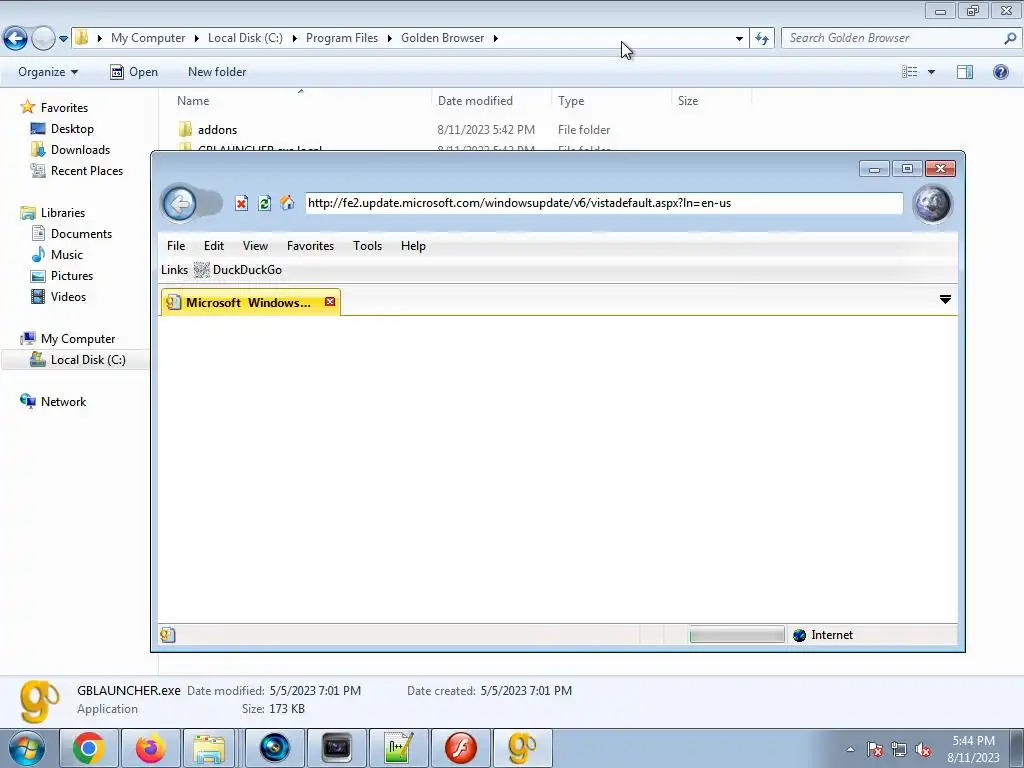Close the Microsoft Windows tab with red X
Screen dimensions: 1024x768
click(x=330, y=302)
